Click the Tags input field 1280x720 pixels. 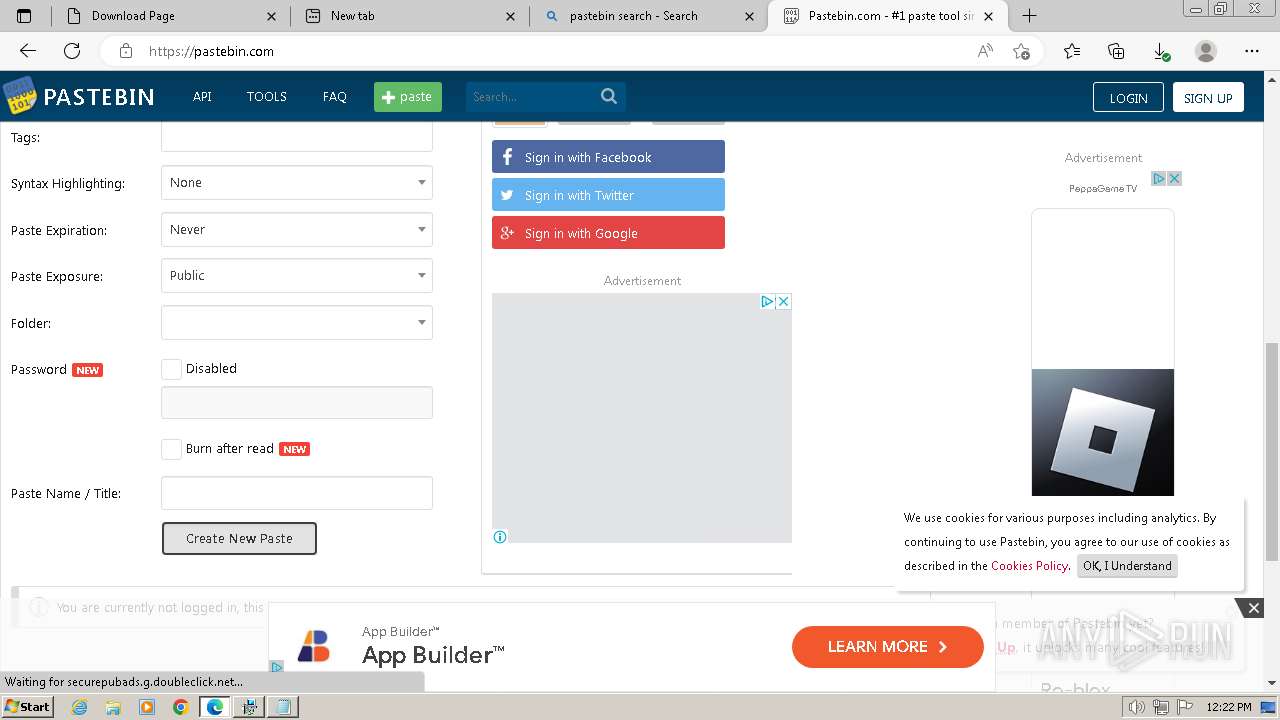(x=297, y=137)
